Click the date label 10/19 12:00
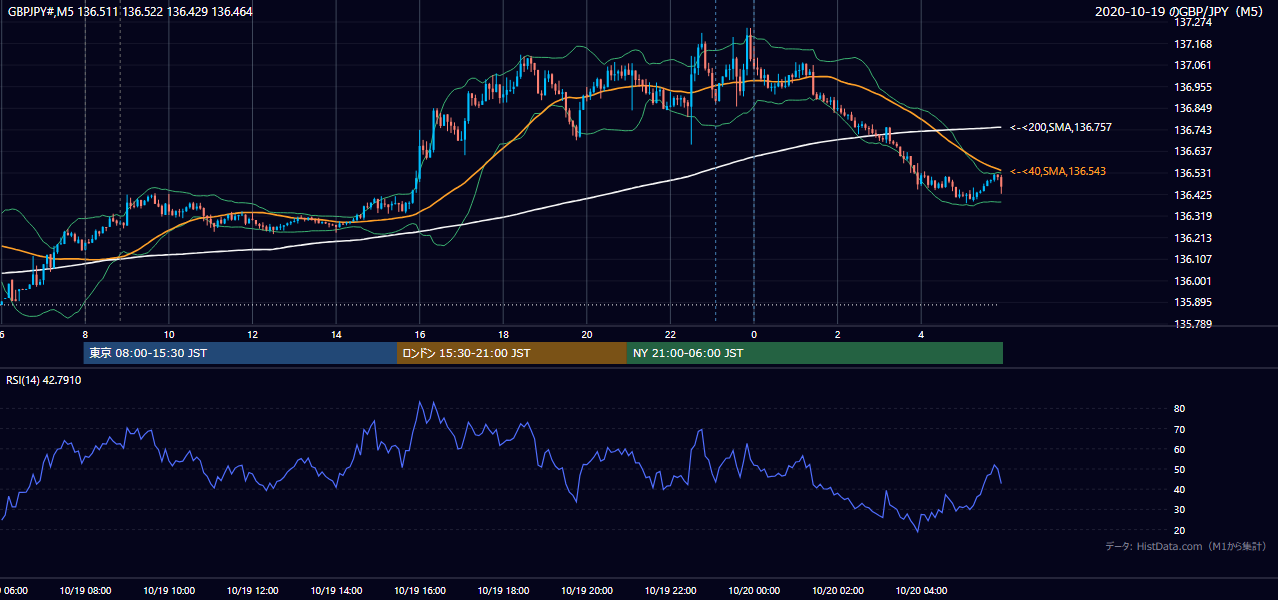 pyautogui.click(x=252, y=591)
